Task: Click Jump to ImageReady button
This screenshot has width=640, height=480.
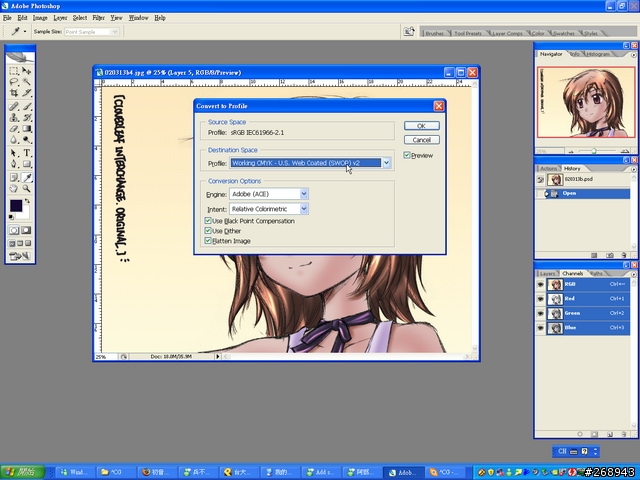Action: click(20, 256)
